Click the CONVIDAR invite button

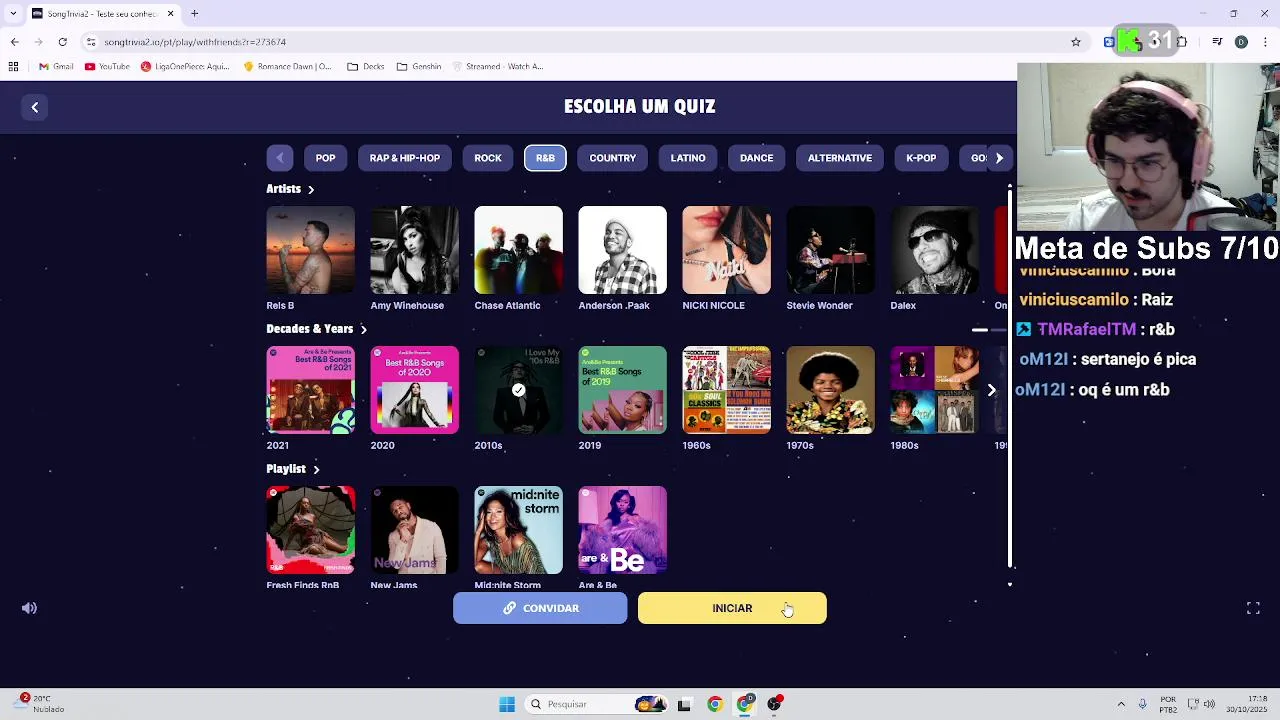[540, 608]
